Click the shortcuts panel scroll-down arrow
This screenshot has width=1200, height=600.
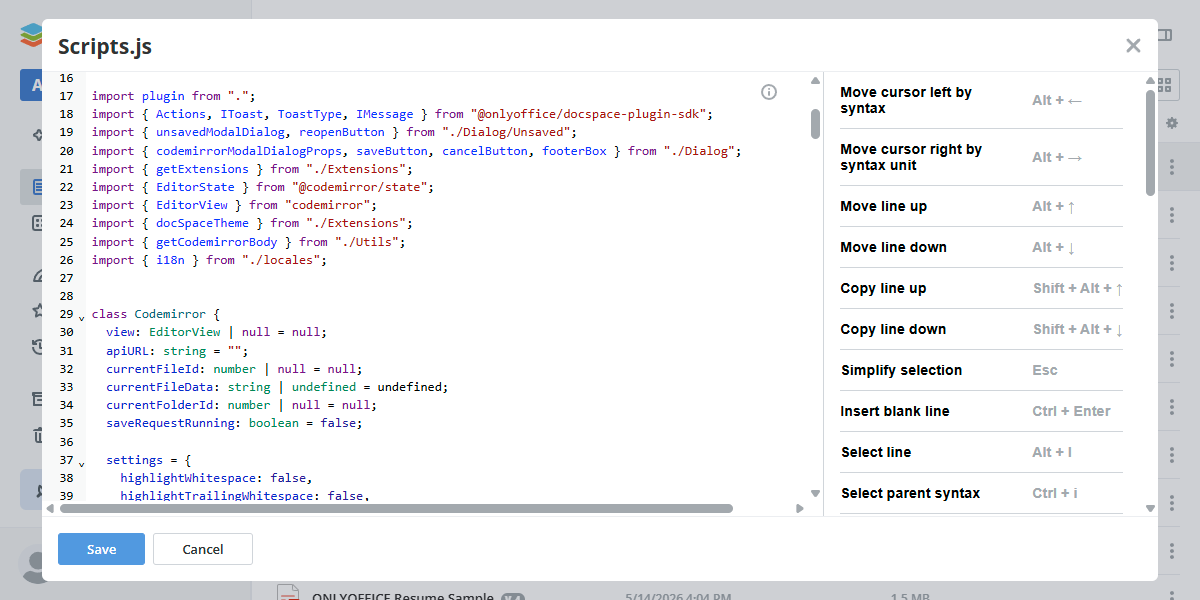pos(1150,506)
